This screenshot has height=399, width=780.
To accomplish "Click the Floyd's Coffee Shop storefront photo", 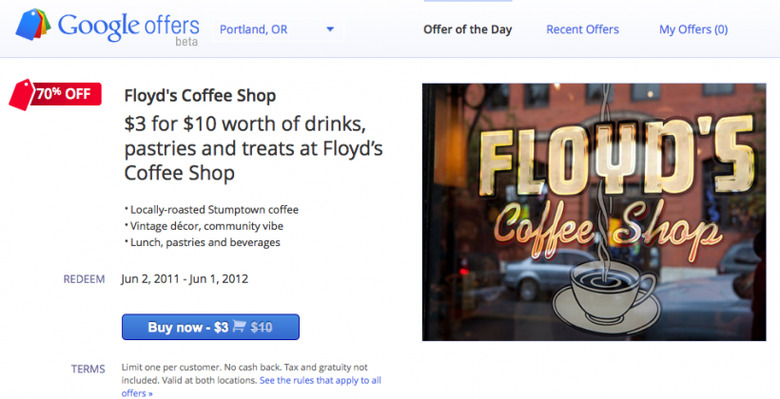I will [594, 212].
